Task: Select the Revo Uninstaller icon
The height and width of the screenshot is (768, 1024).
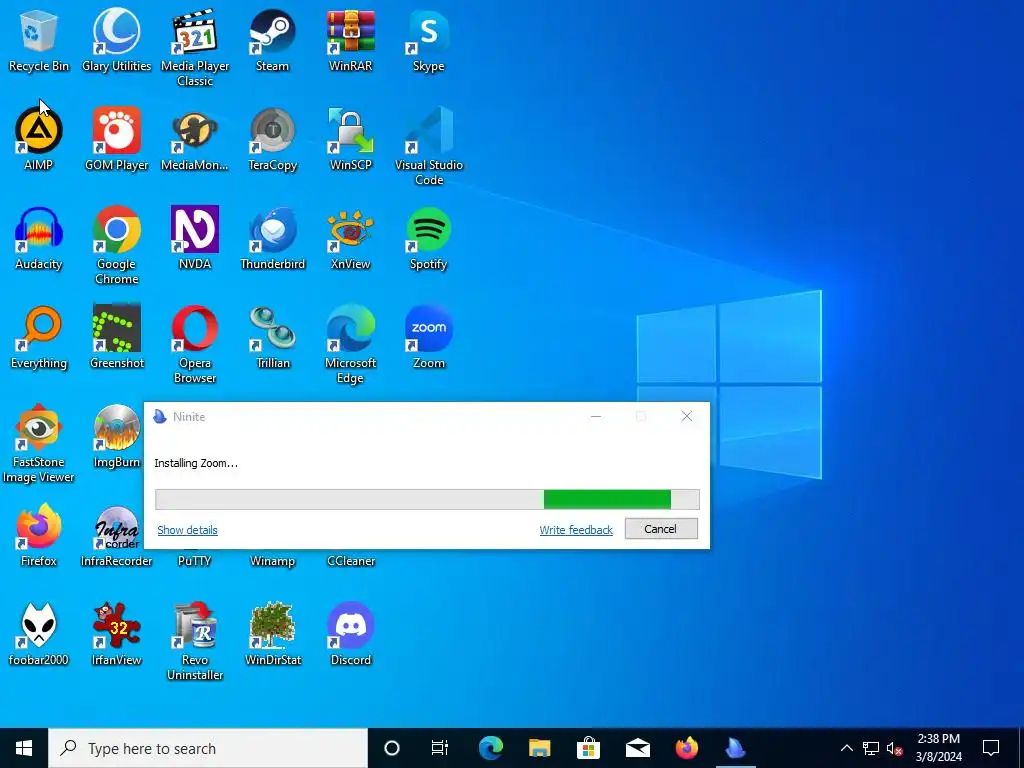Action: [x=195, y=641]
